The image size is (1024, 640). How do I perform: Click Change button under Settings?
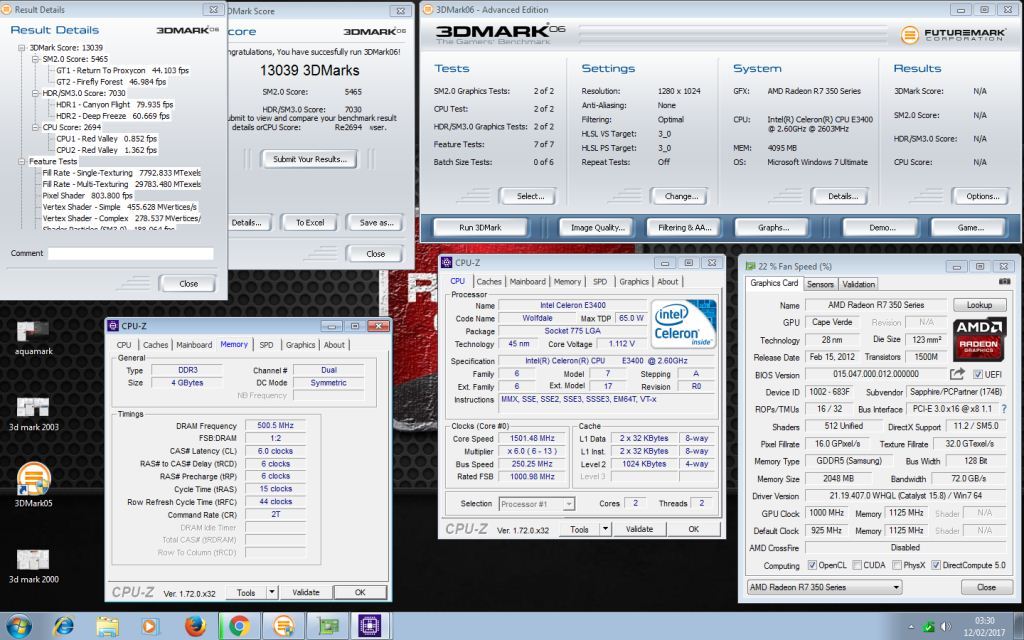click(681, 196)
